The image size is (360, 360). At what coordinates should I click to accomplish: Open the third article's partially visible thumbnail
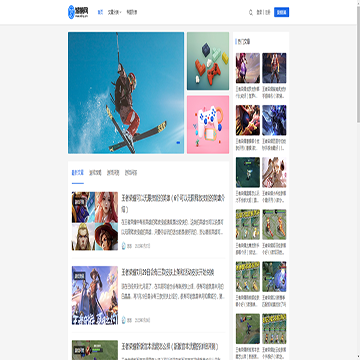coord(95,350)
